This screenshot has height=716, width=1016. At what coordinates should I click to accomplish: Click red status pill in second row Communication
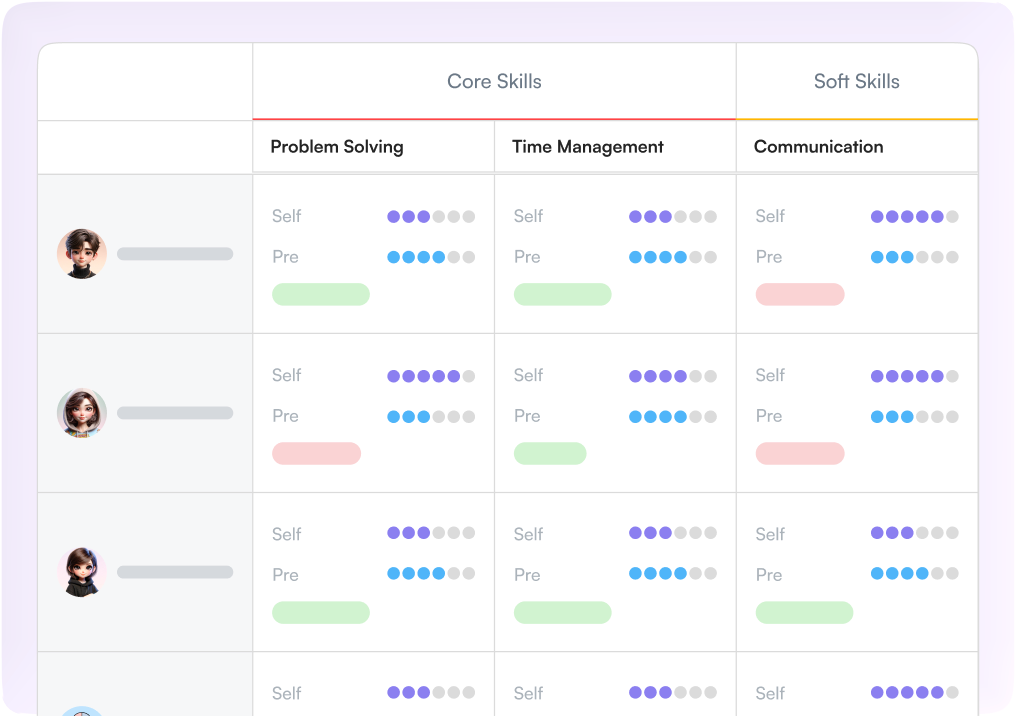pos(800,454)
